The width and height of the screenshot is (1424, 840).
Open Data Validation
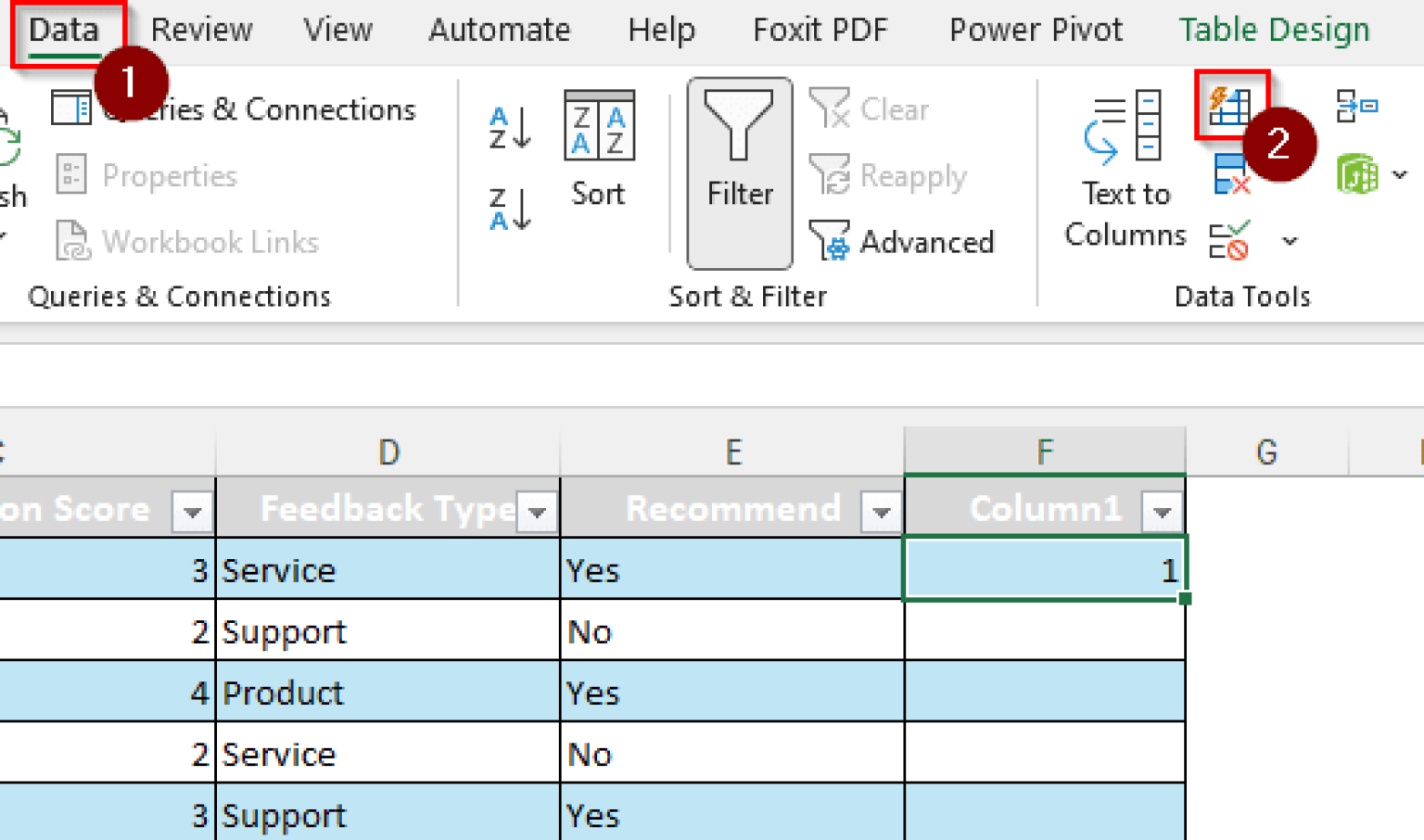coord(1232,239)
